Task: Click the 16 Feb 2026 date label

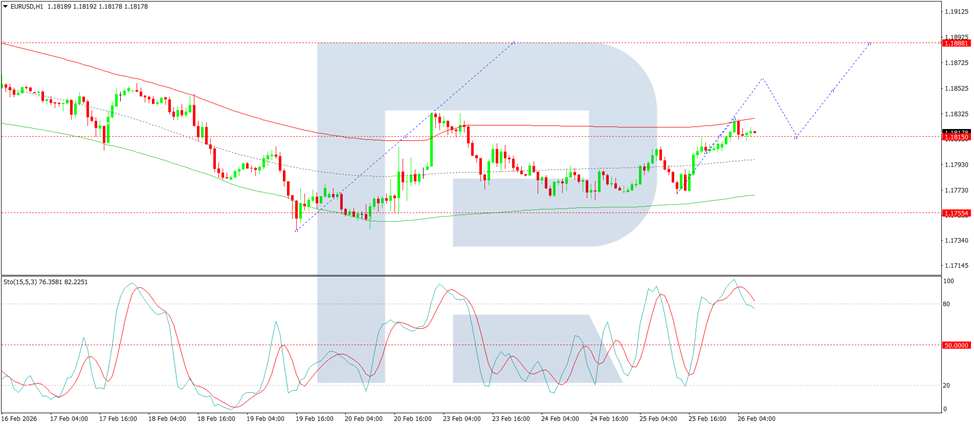Action: [19, 419]
